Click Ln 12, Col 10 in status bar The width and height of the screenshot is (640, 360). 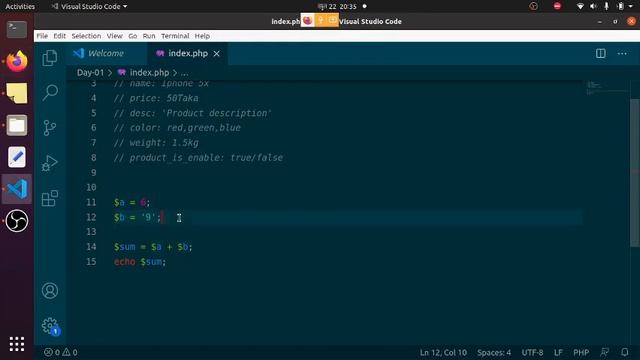coord(443,352)
